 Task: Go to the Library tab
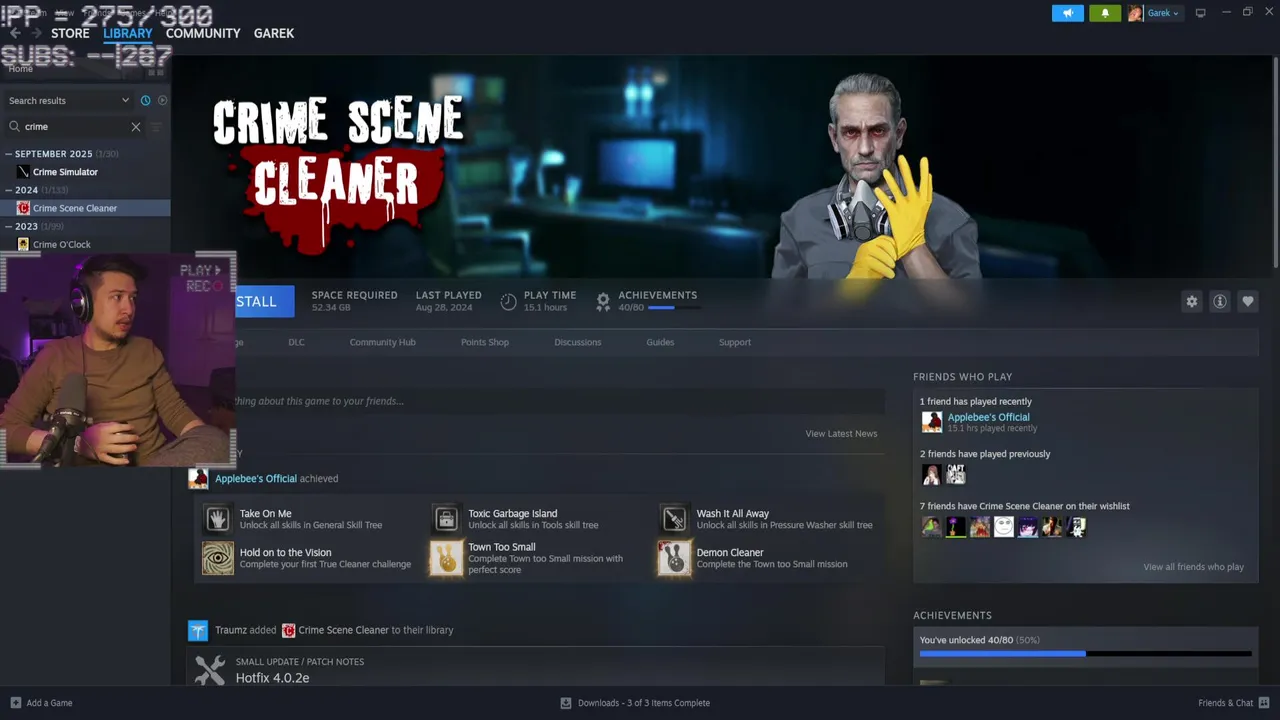pos(128,33)
